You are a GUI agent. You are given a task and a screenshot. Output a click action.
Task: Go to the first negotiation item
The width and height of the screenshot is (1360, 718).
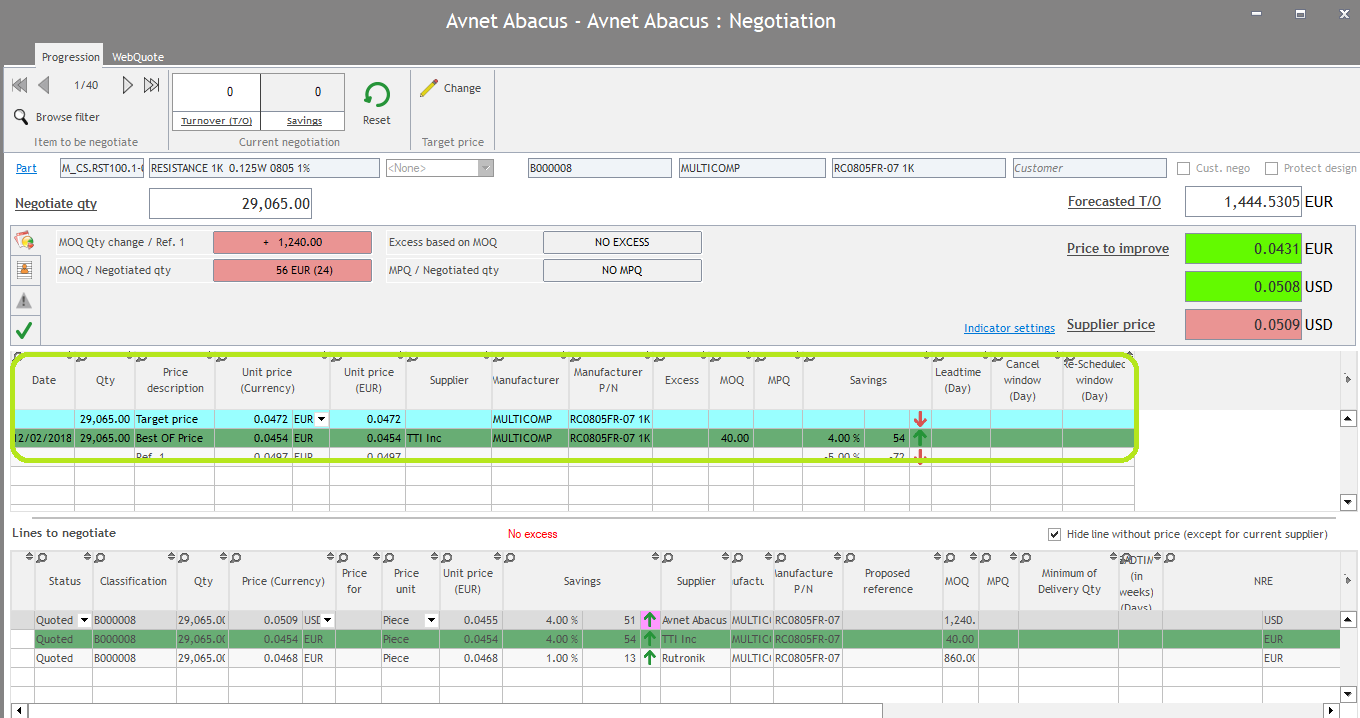click(19, 86)
